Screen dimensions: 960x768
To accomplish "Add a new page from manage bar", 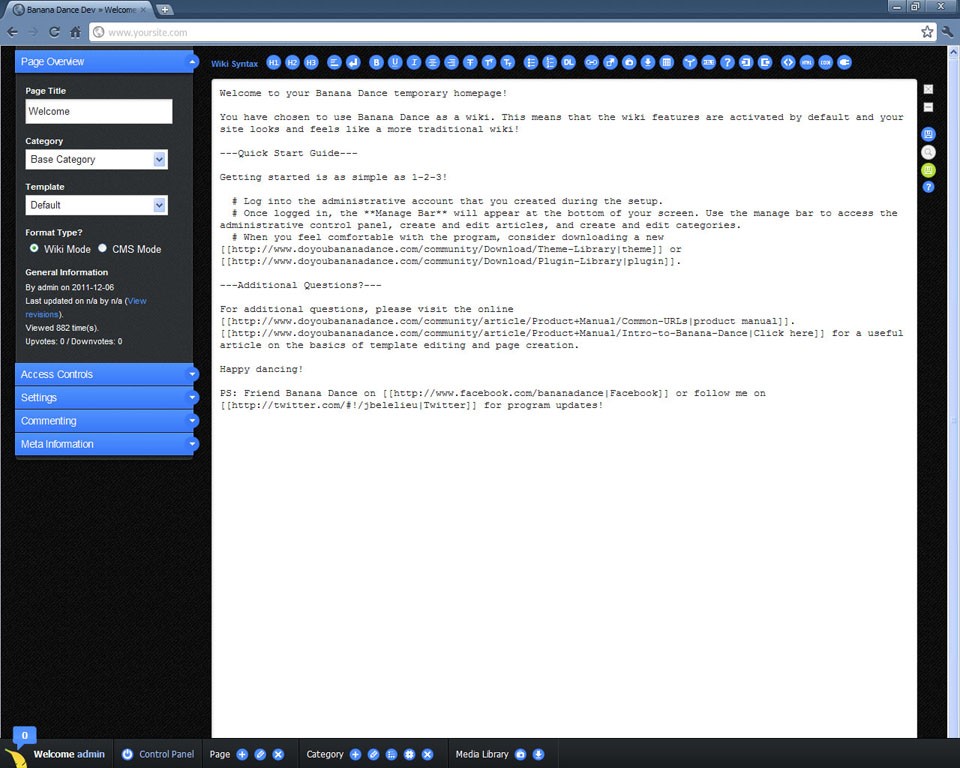I will (x=242, y=755).
